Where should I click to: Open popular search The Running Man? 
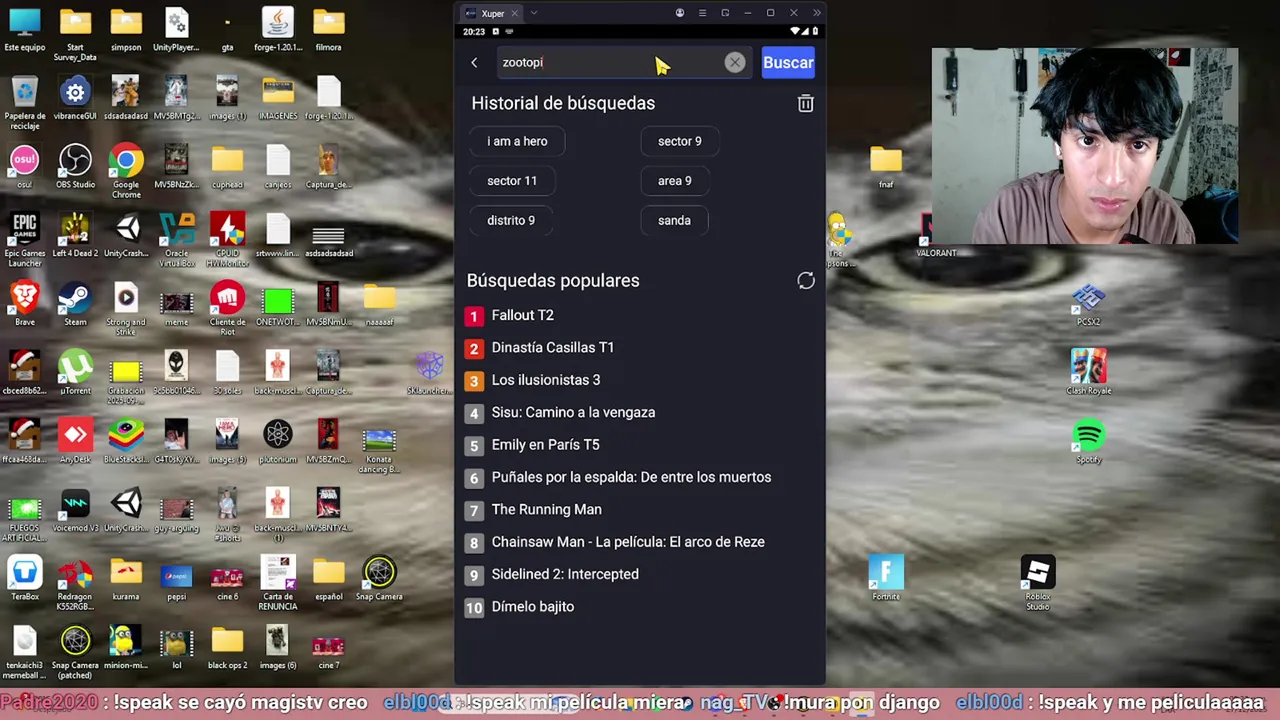546,510
